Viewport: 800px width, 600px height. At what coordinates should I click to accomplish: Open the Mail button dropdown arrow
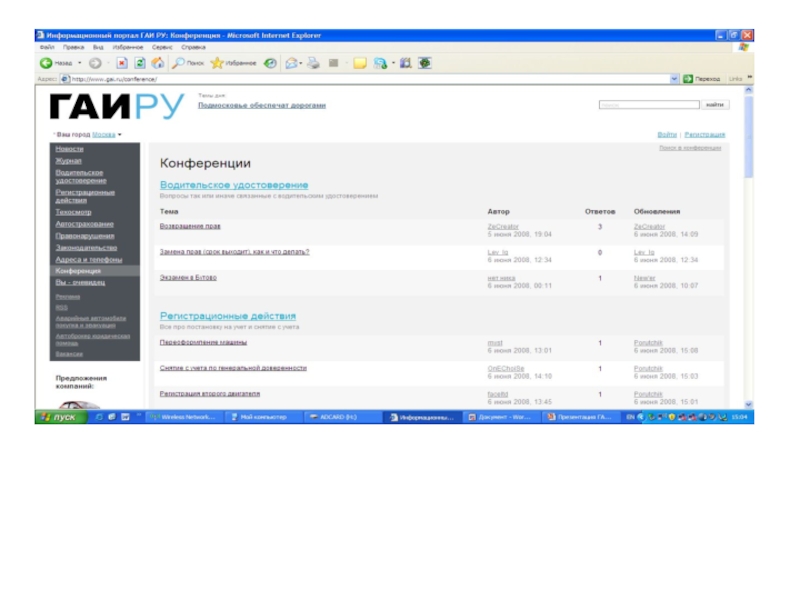point(301,63)
